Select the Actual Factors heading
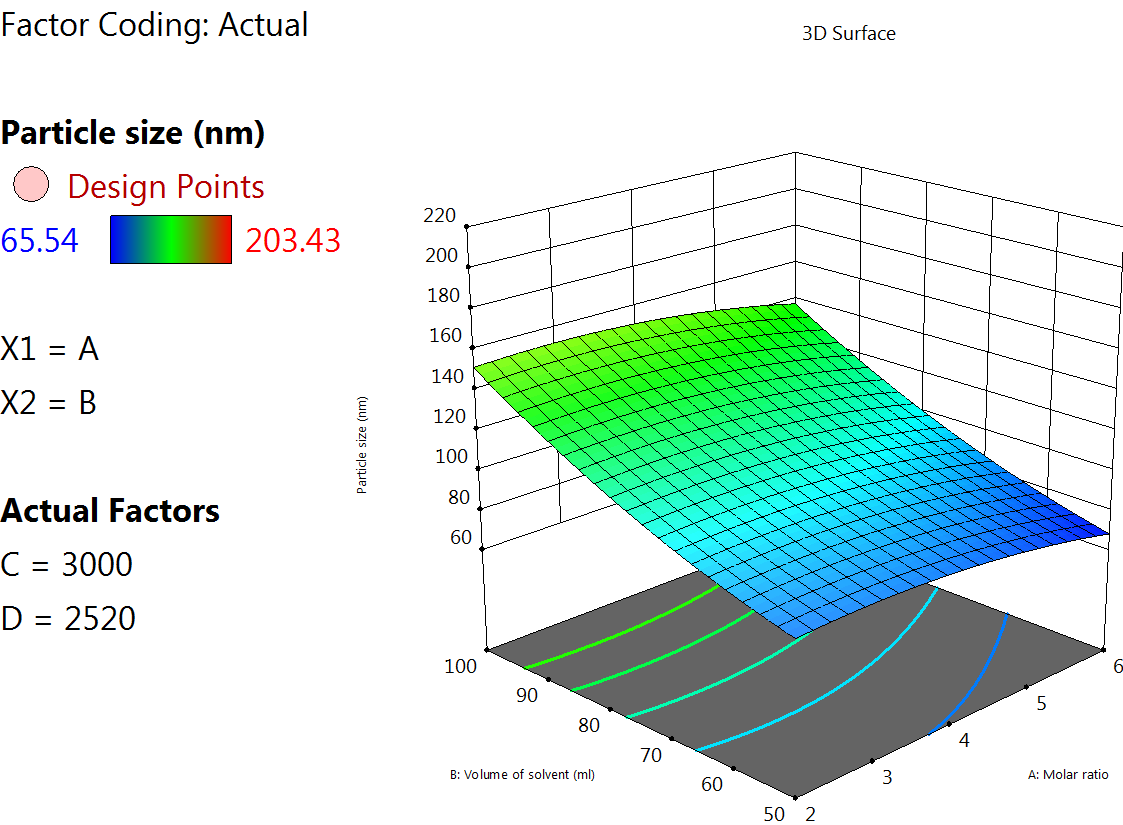The height and width of the screenshot is (825, 1123). 110,511
